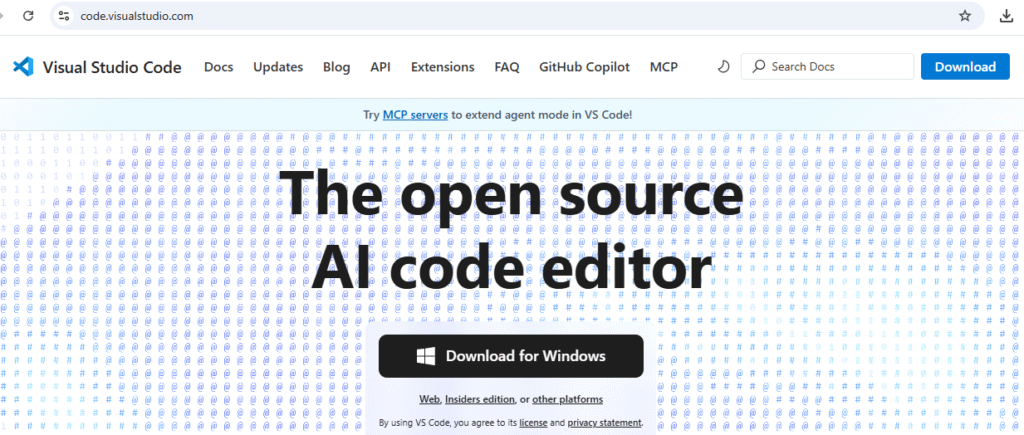Open the GitHub Copilot page
This screenshot has height=435, width=1024.
click(584, 67)
